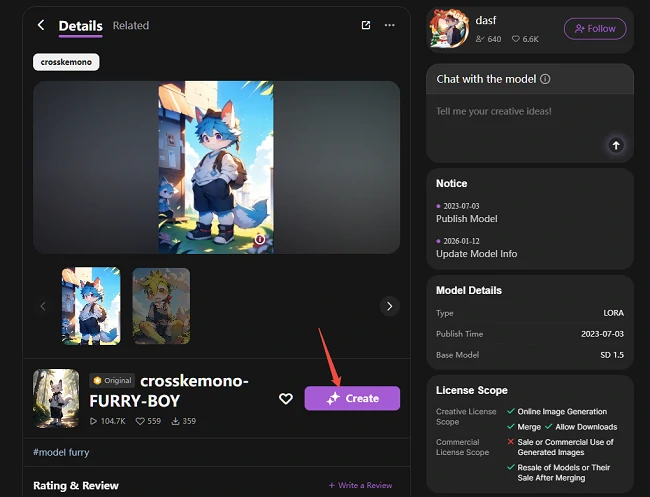Select the crosskemono version tag
650x497 pixels.
click(66, 62)
